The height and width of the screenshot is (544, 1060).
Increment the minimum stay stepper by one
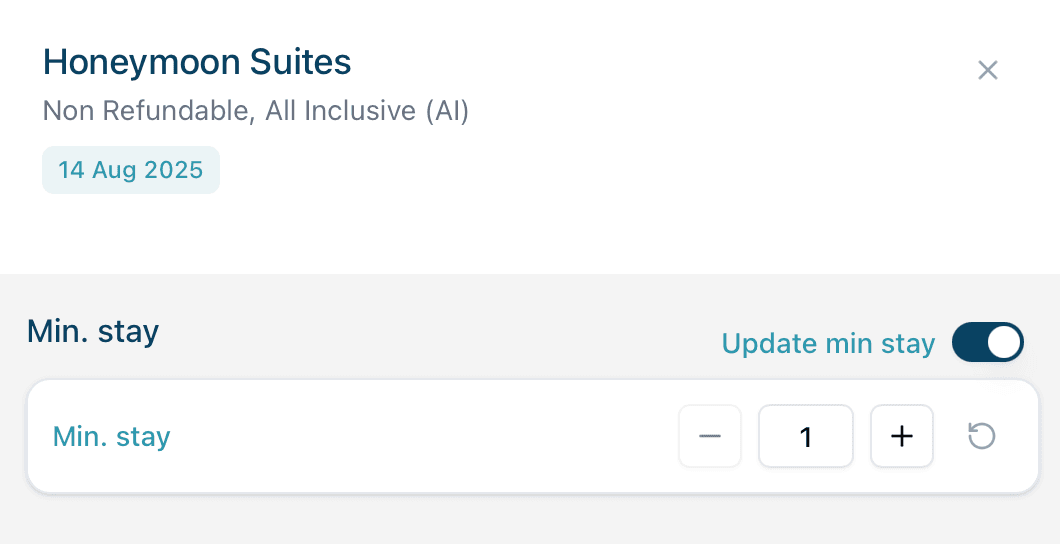(902, 436)
